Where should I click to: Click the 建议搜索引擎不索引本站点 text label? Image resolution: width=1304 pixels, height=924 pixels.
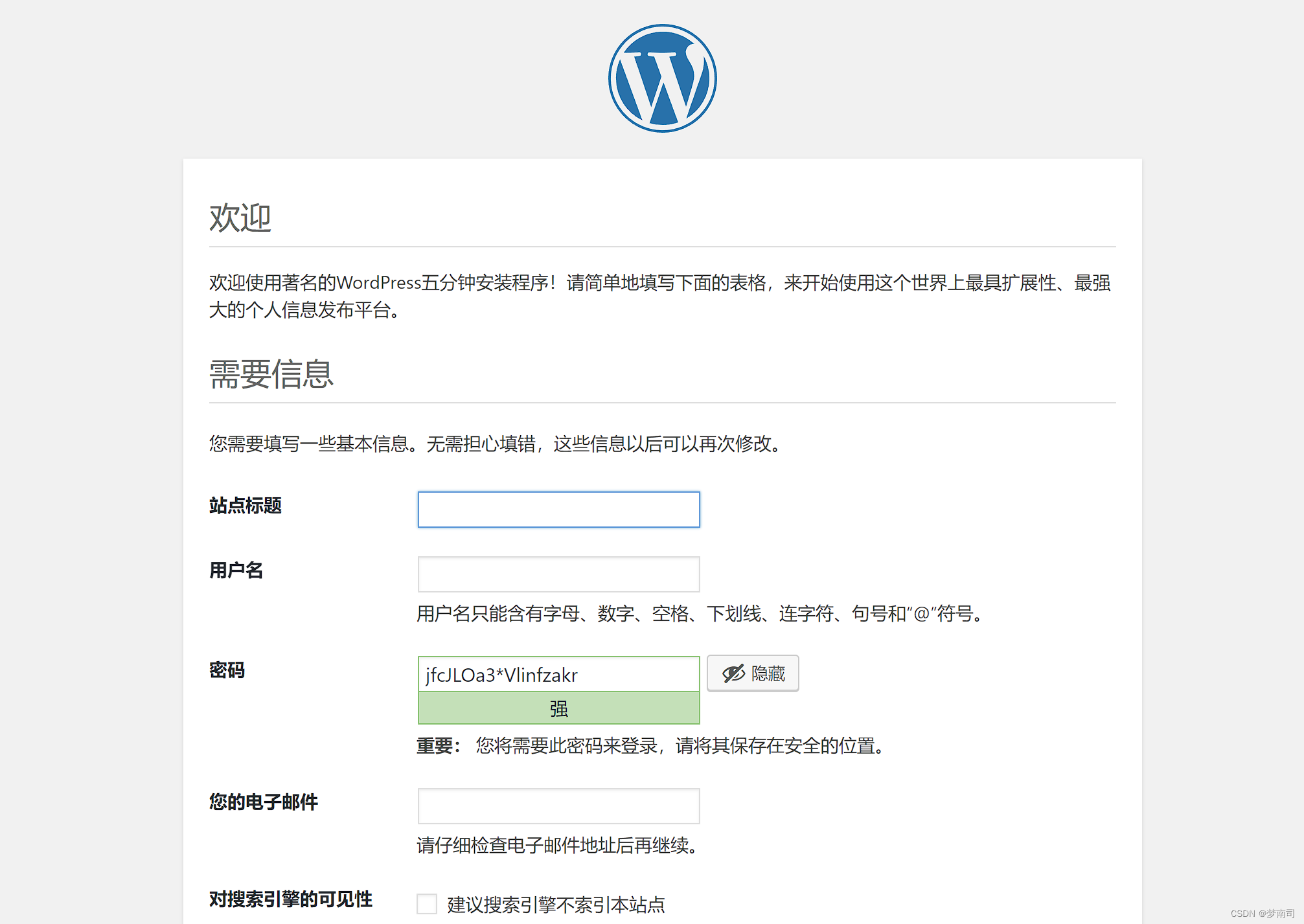[556, 905]
